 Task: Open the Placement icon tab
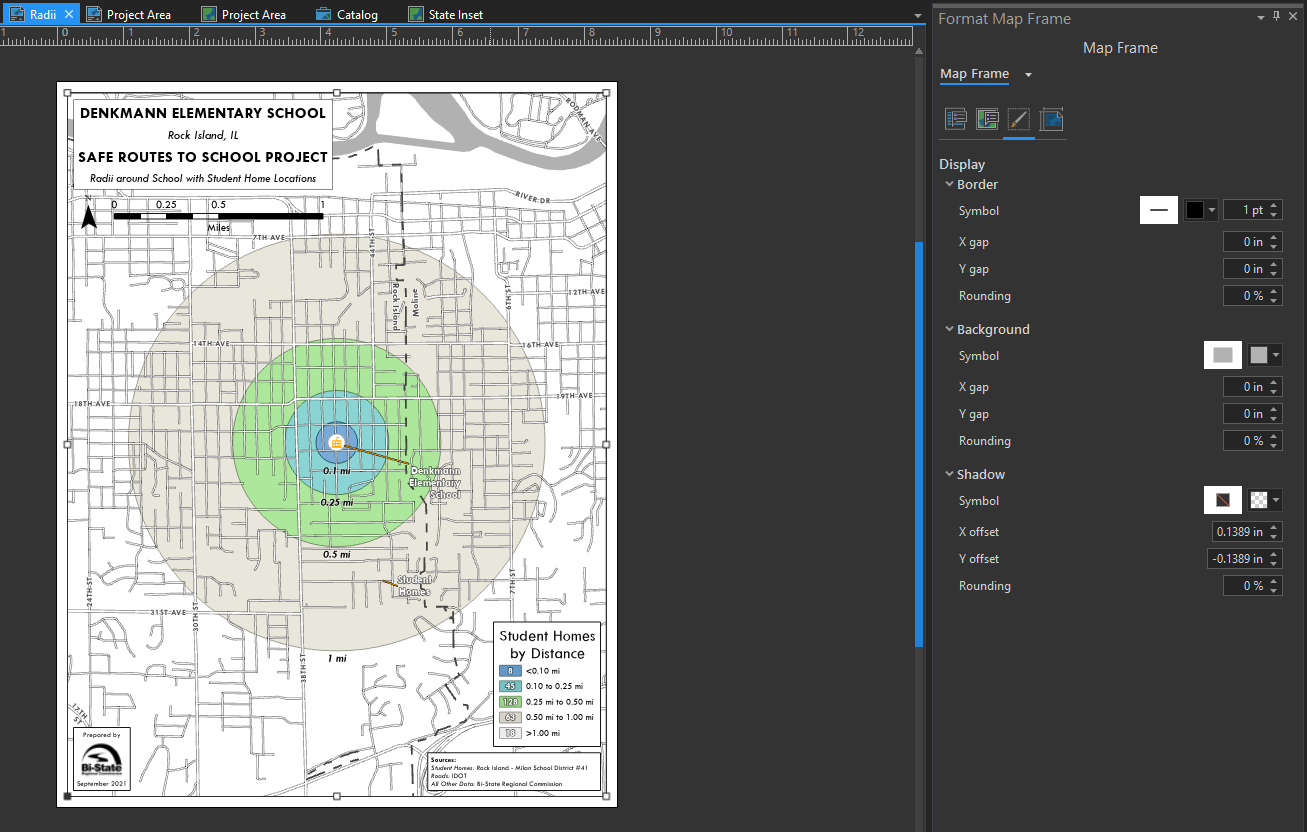click(x=1050, y=120)
